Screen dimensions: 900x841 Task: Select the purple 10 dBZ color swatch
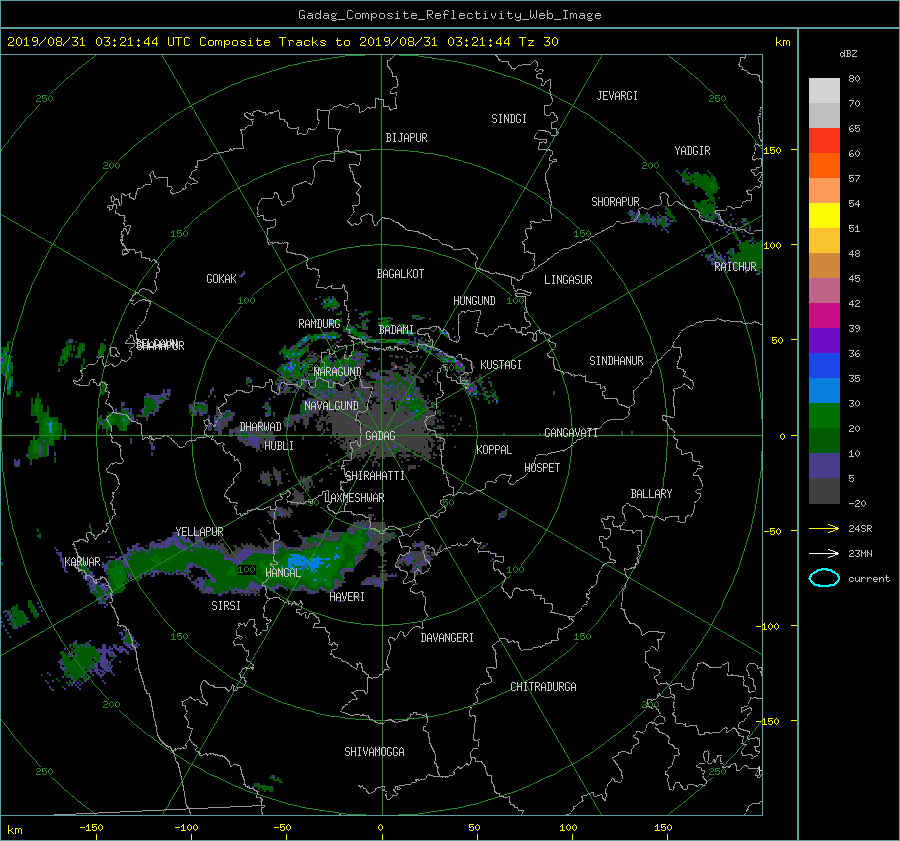(824, 466)
